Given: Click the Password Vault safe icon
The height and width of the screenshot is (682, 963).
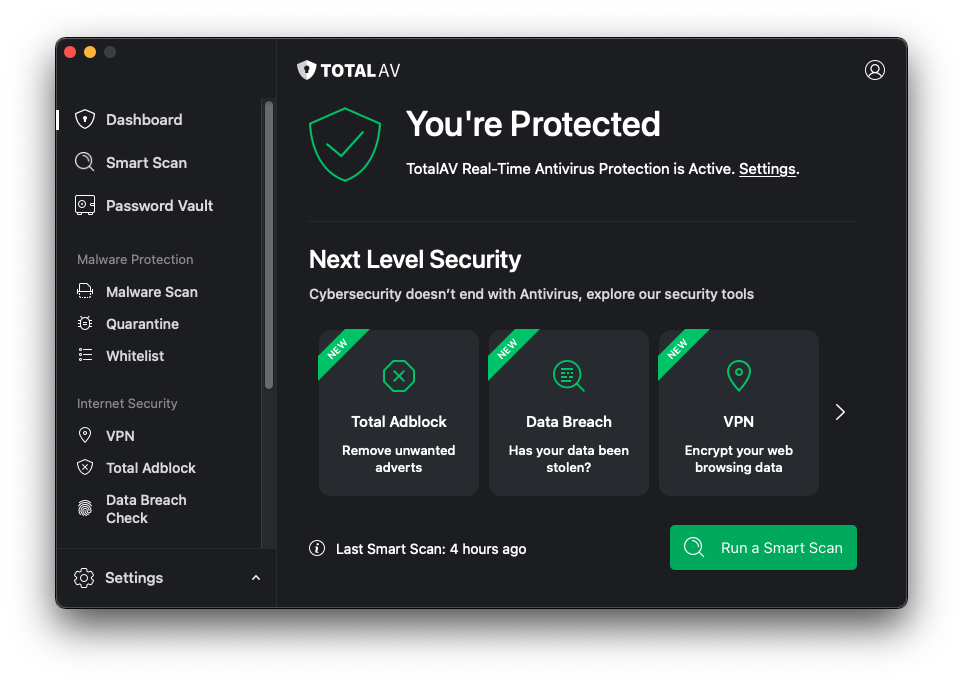Looking at the screenshot, I should pyautogui.click(x=85, y=205).
